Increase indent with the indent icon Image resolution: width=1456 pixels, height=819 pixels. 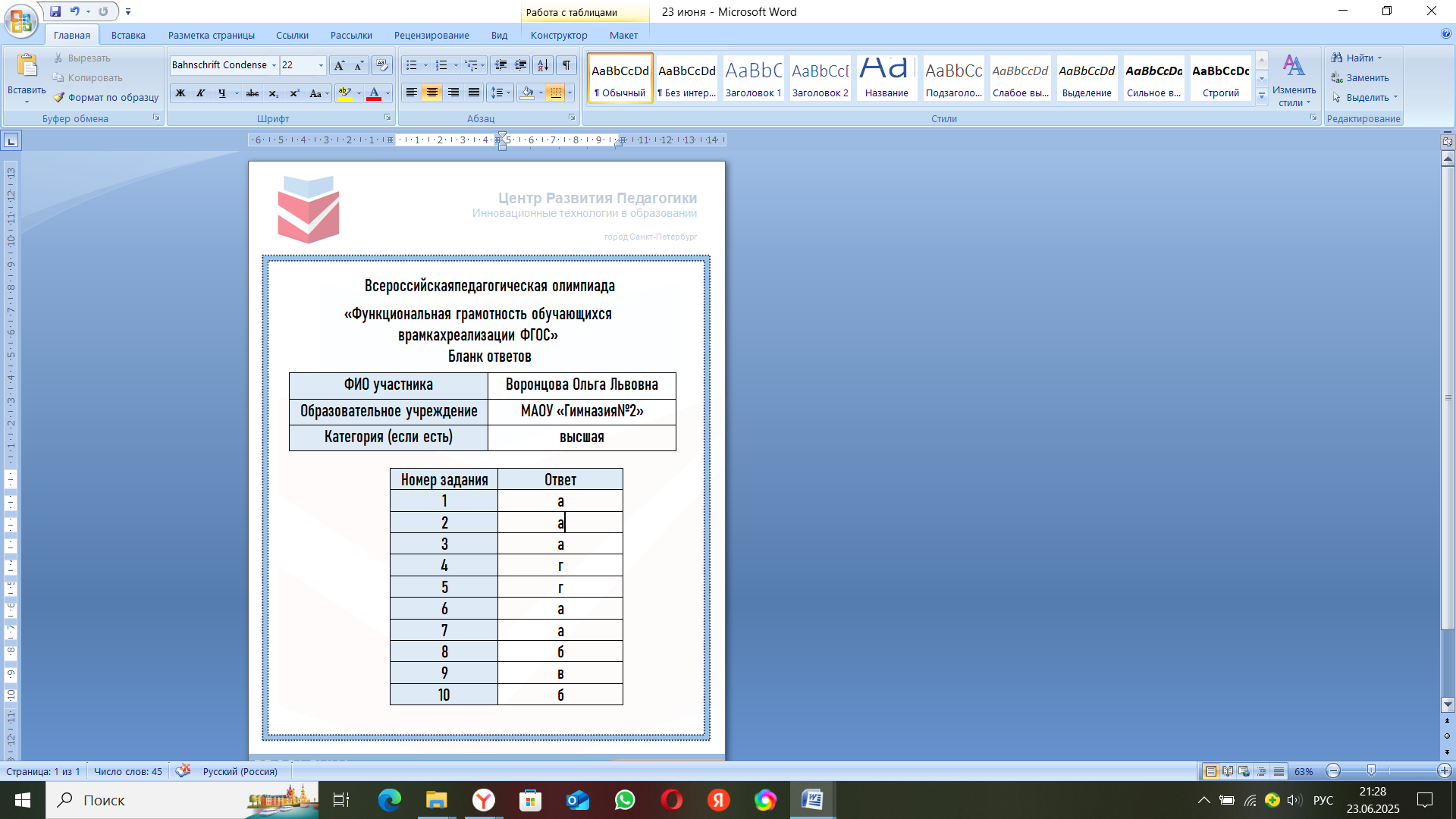click(521, 65)
